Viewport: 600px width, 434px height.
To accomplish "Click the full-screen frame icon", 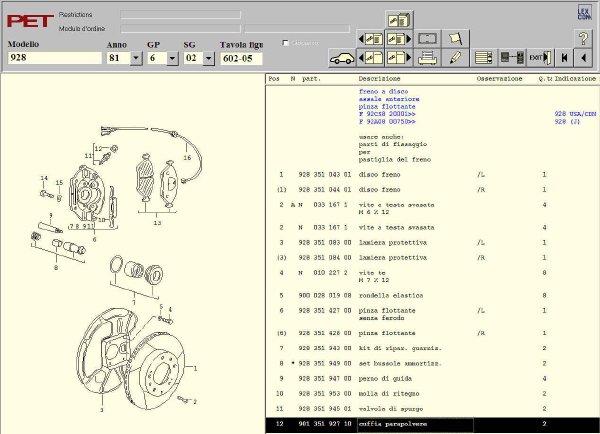I will pyautogui.click(x=427, y=39).
